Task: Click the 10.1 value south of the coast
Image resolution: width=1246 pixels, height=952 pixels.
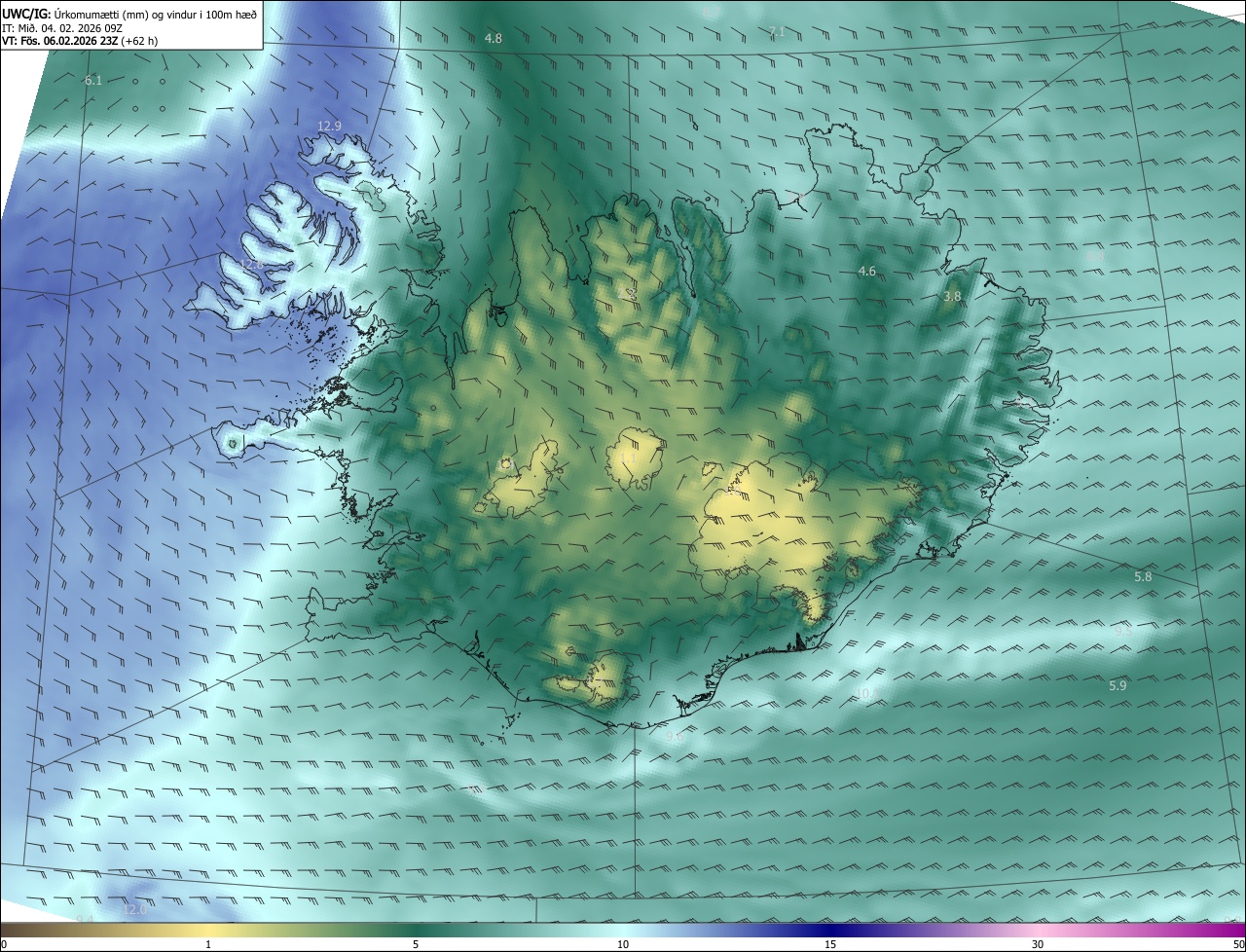Action: tap(867, 693)
